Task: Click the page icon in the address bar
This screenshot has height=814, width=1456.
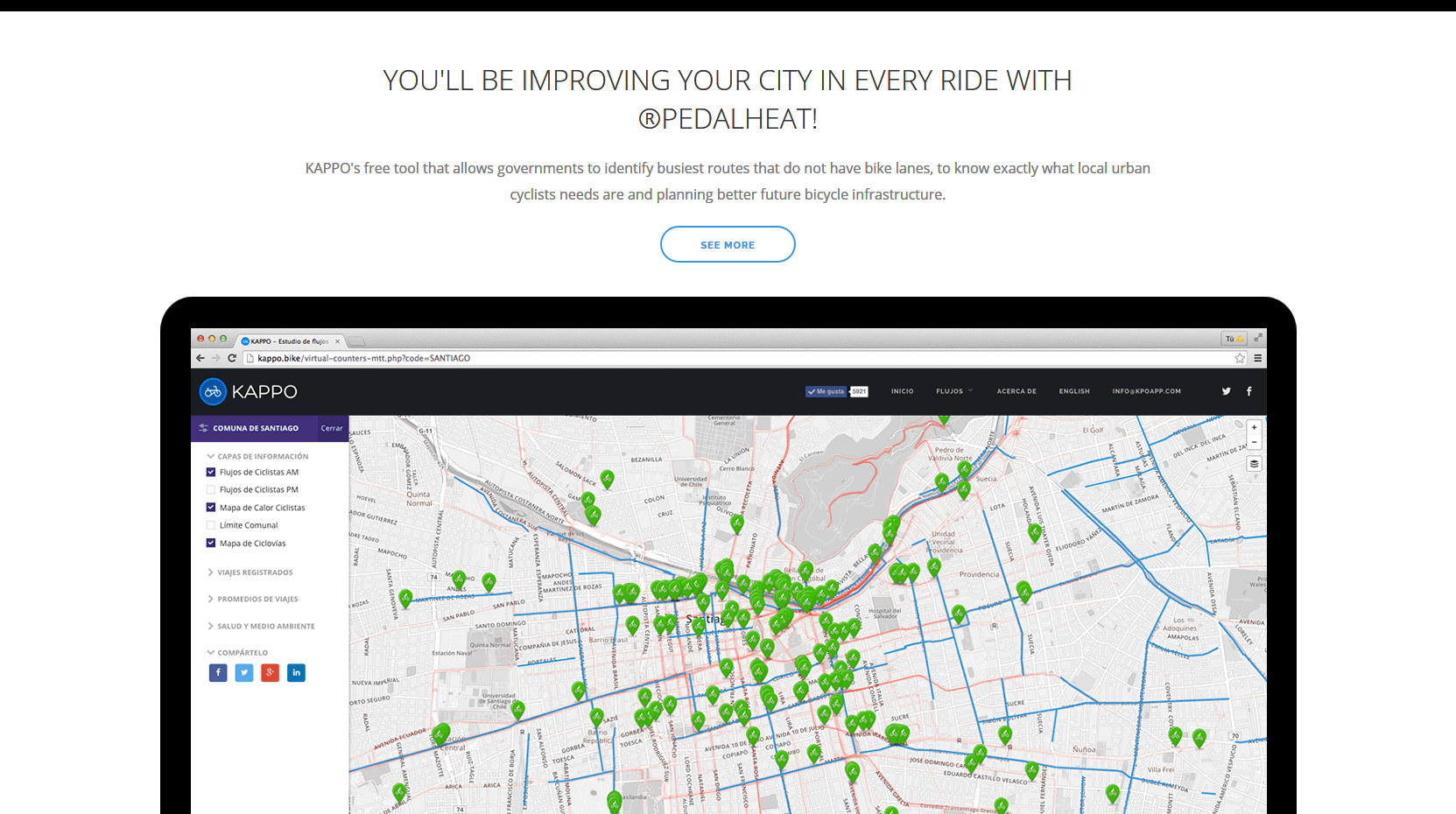Action: click(x=250, y=358)
